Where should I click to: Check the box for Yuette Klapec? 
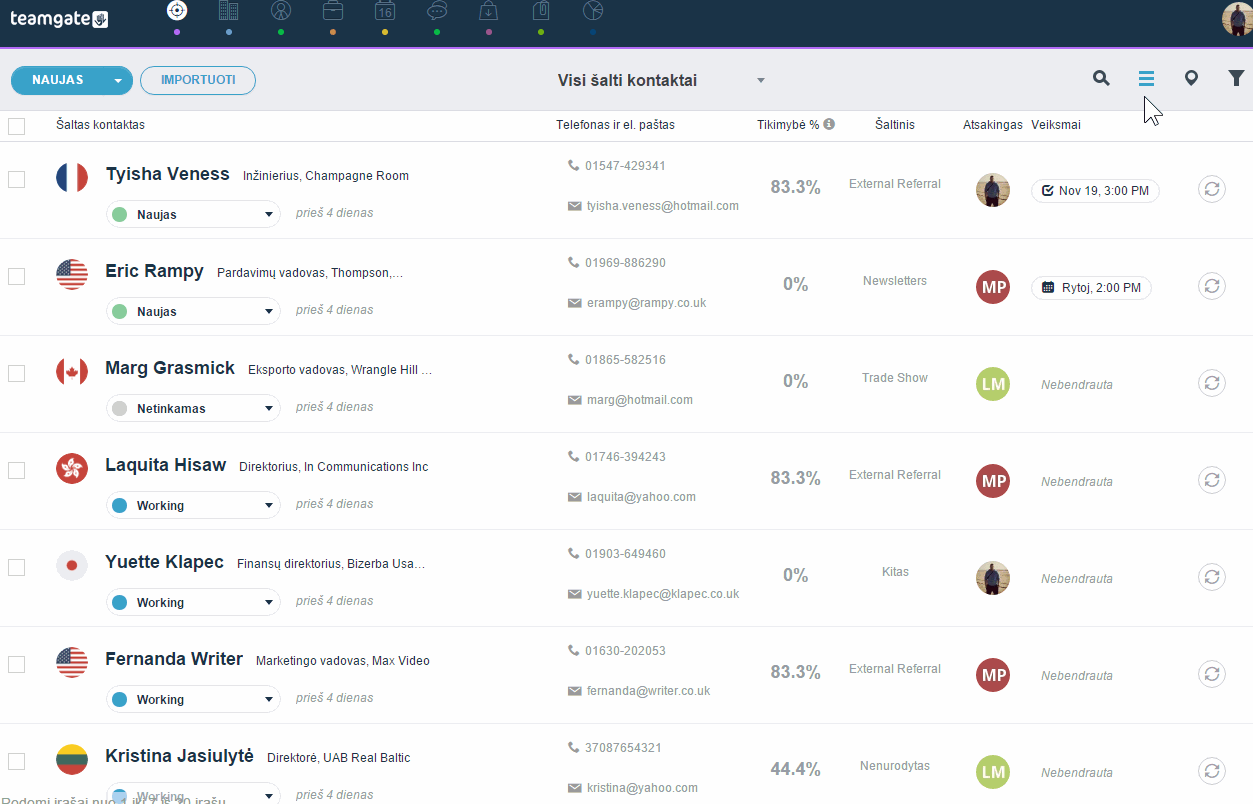[x=16, y=567]
